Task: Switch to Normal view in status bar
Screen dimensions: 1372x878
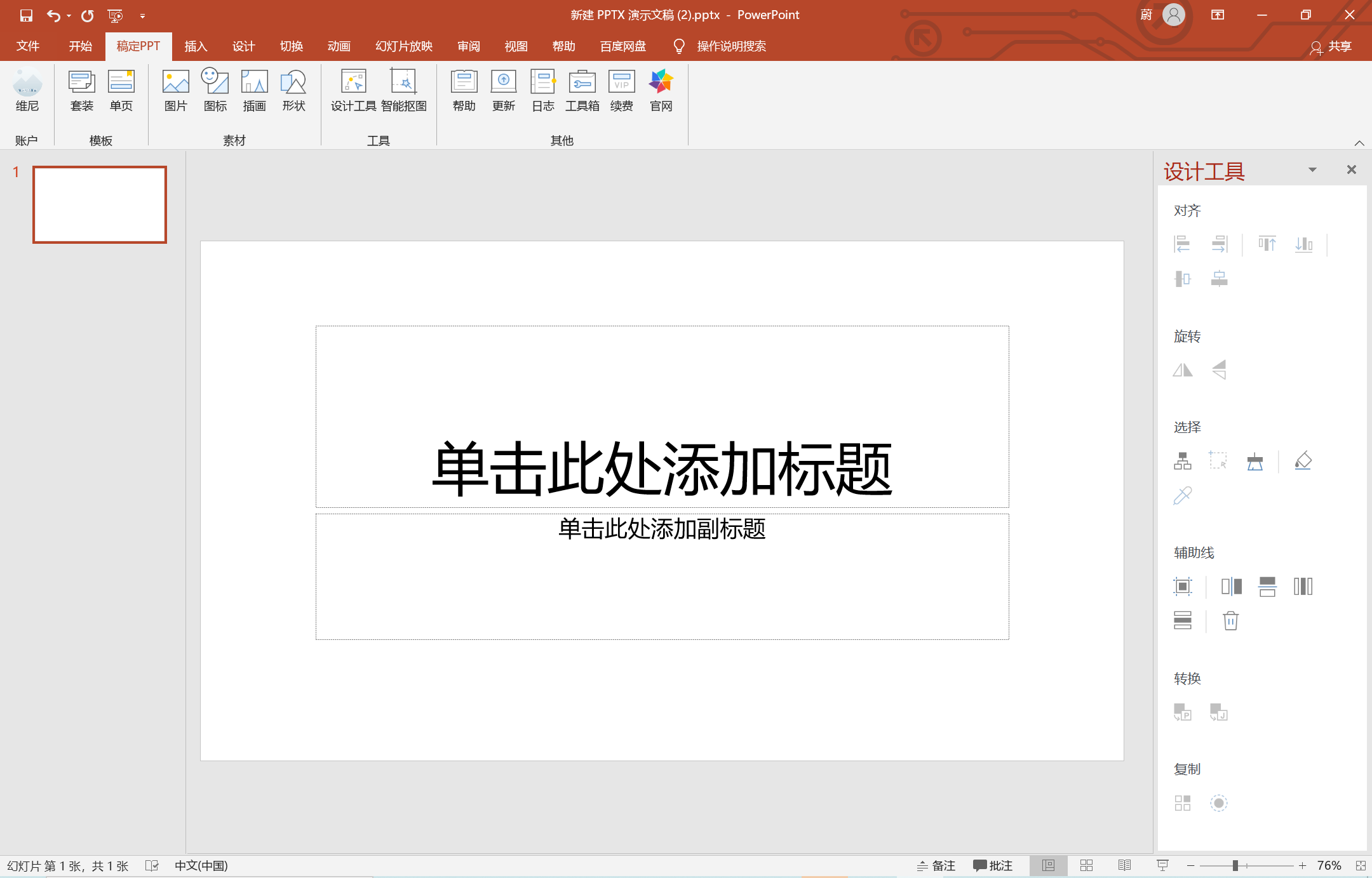Action: coord(1048,865)
